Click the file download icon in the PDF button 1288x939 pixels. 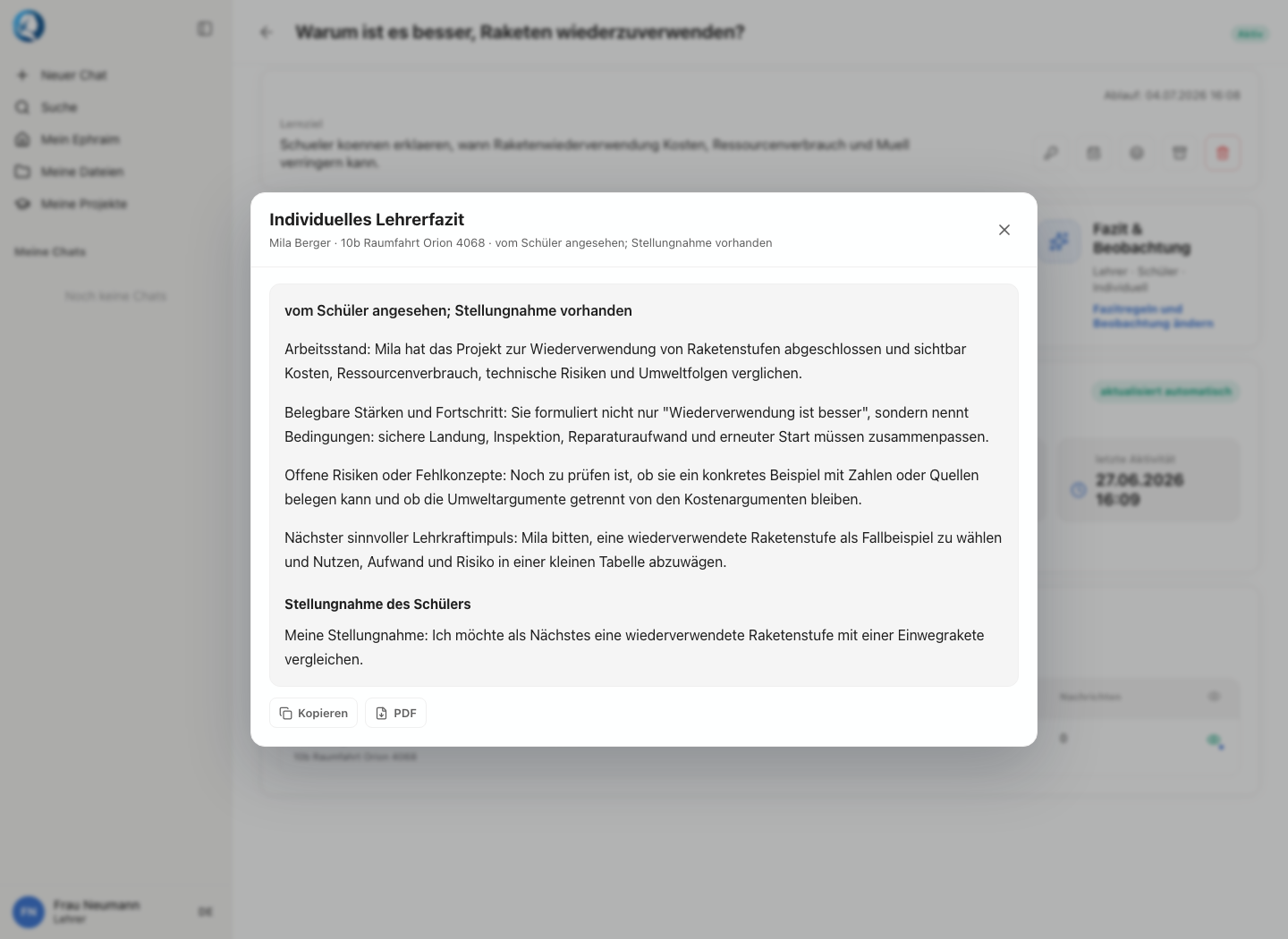pos(382,713)
